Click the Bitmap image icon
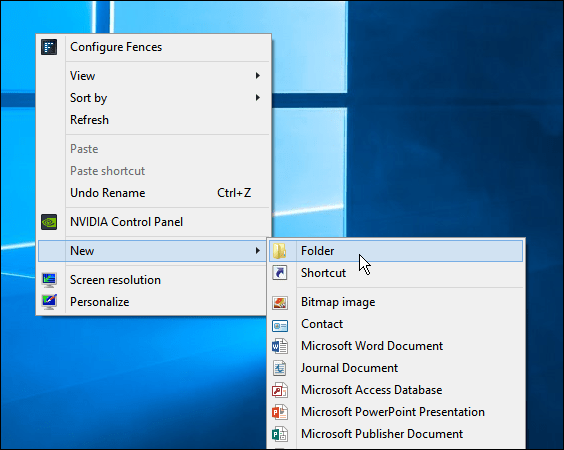 279,302
